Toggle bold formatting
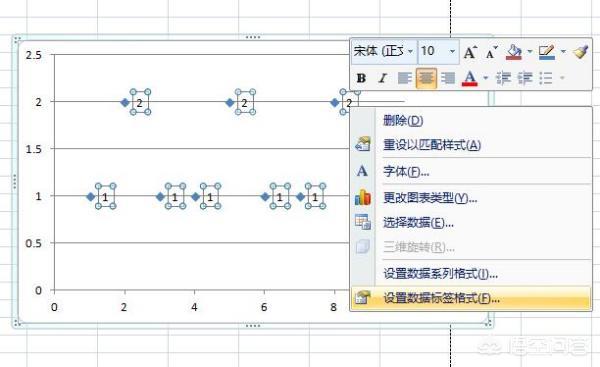600x367 pixels. [x=361, y=78]
